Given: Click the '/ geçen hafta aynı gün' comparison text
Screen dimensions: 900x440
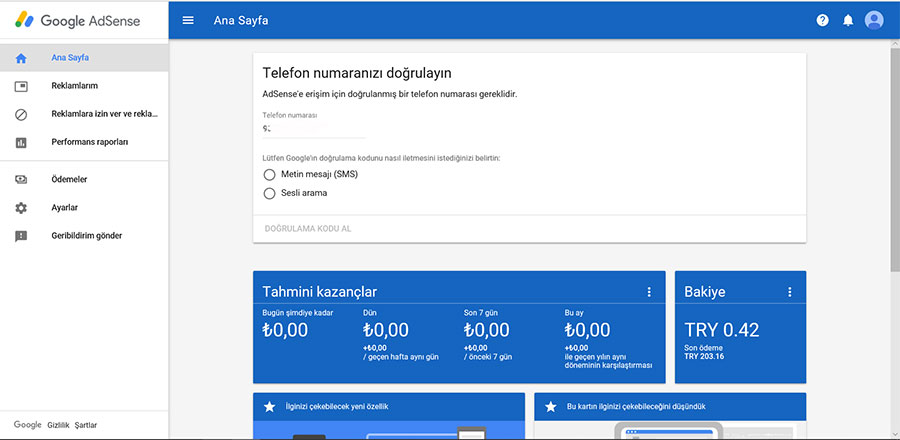Looking at the screenshot, I should point(401,357).
